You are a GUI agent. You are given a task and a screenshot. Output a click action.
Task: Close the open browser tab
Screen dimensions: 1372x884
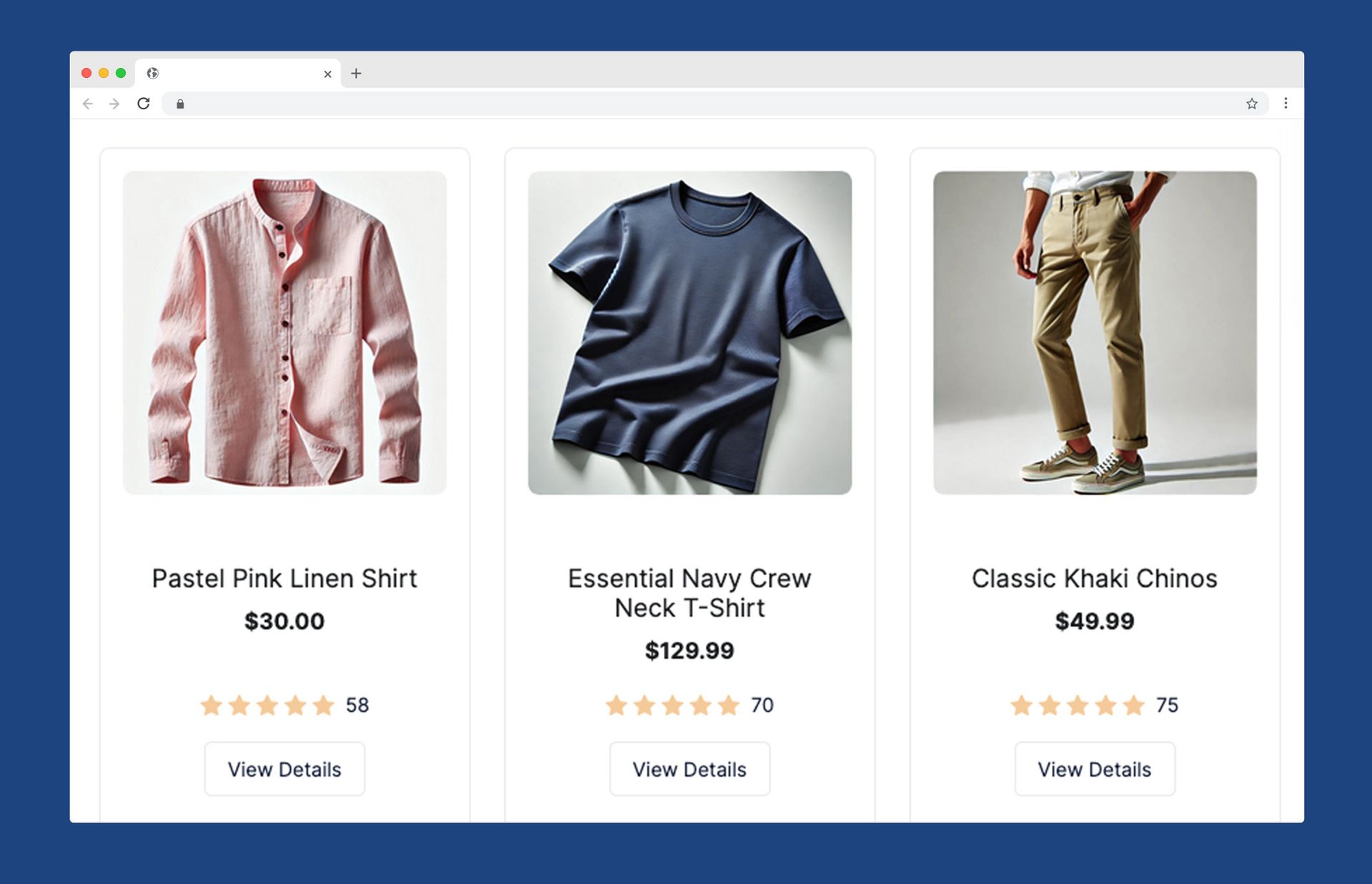(327, 74)
